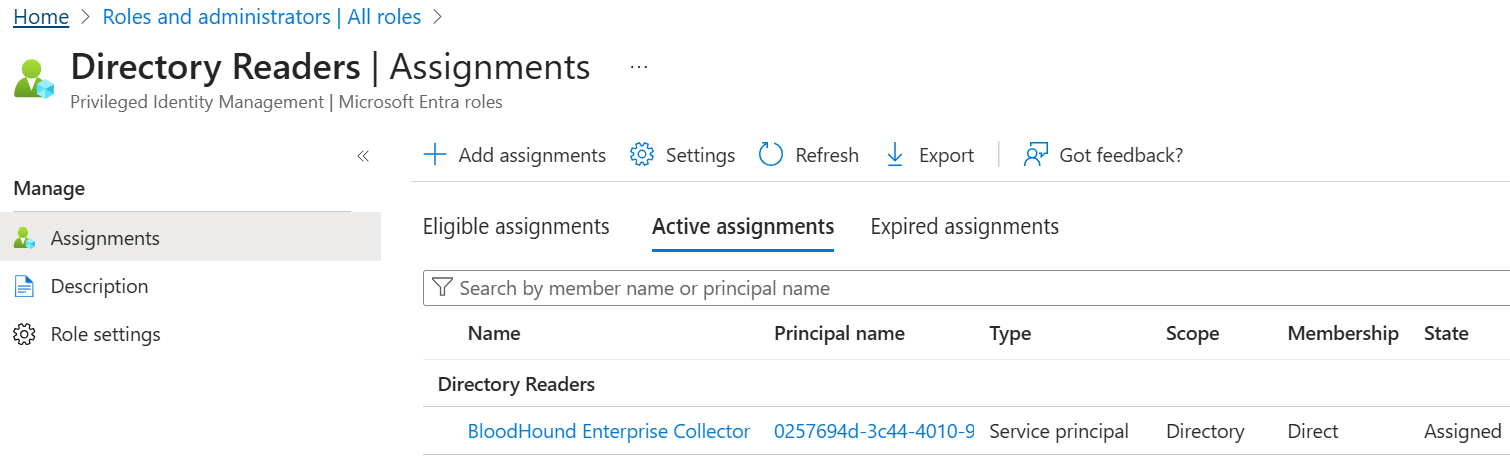
Task: Click the Assigned state cell
Action: click(x=1463, y=432)
